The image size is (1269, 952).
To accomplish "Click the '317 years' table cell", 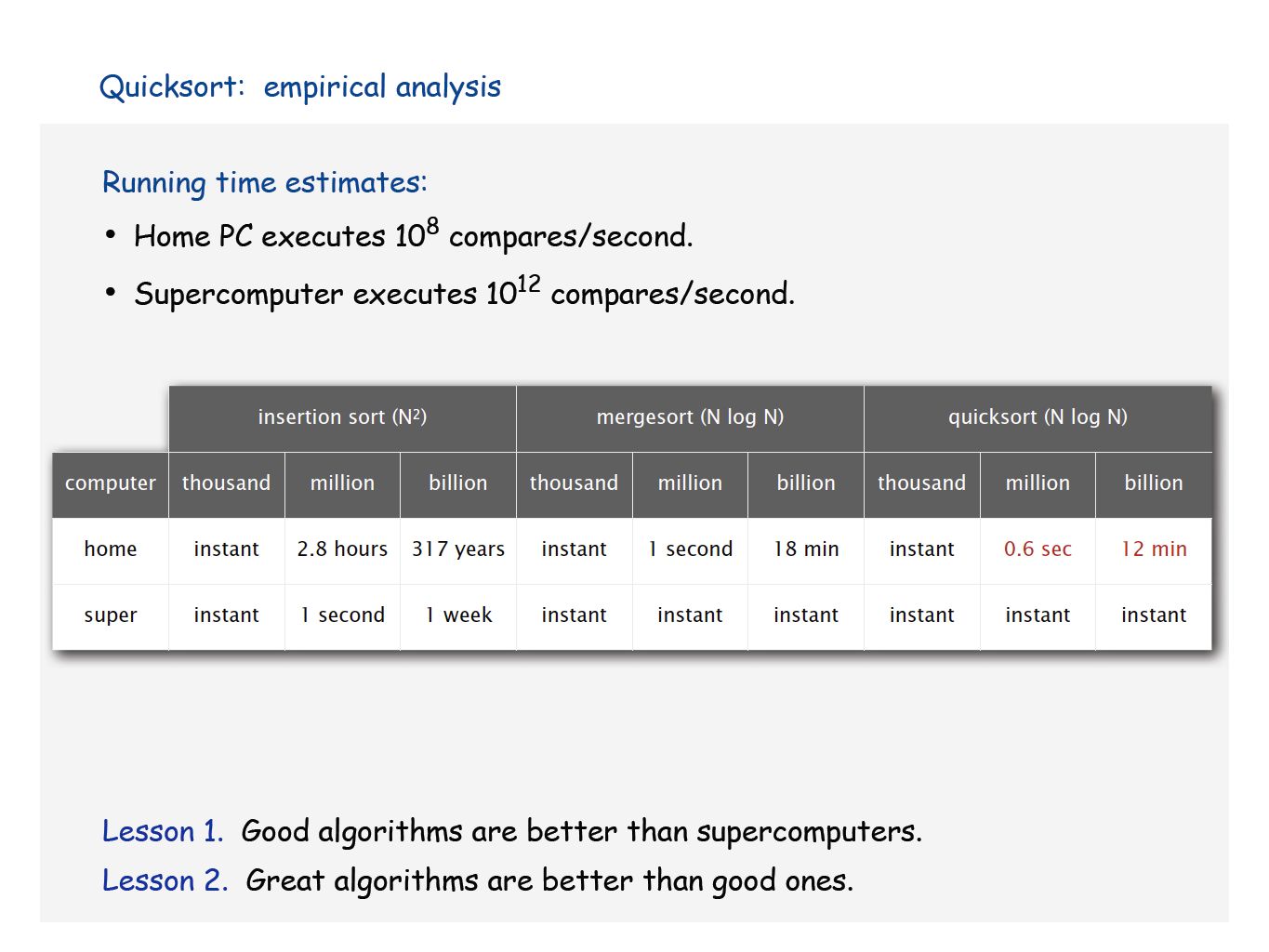I will 458,549.
